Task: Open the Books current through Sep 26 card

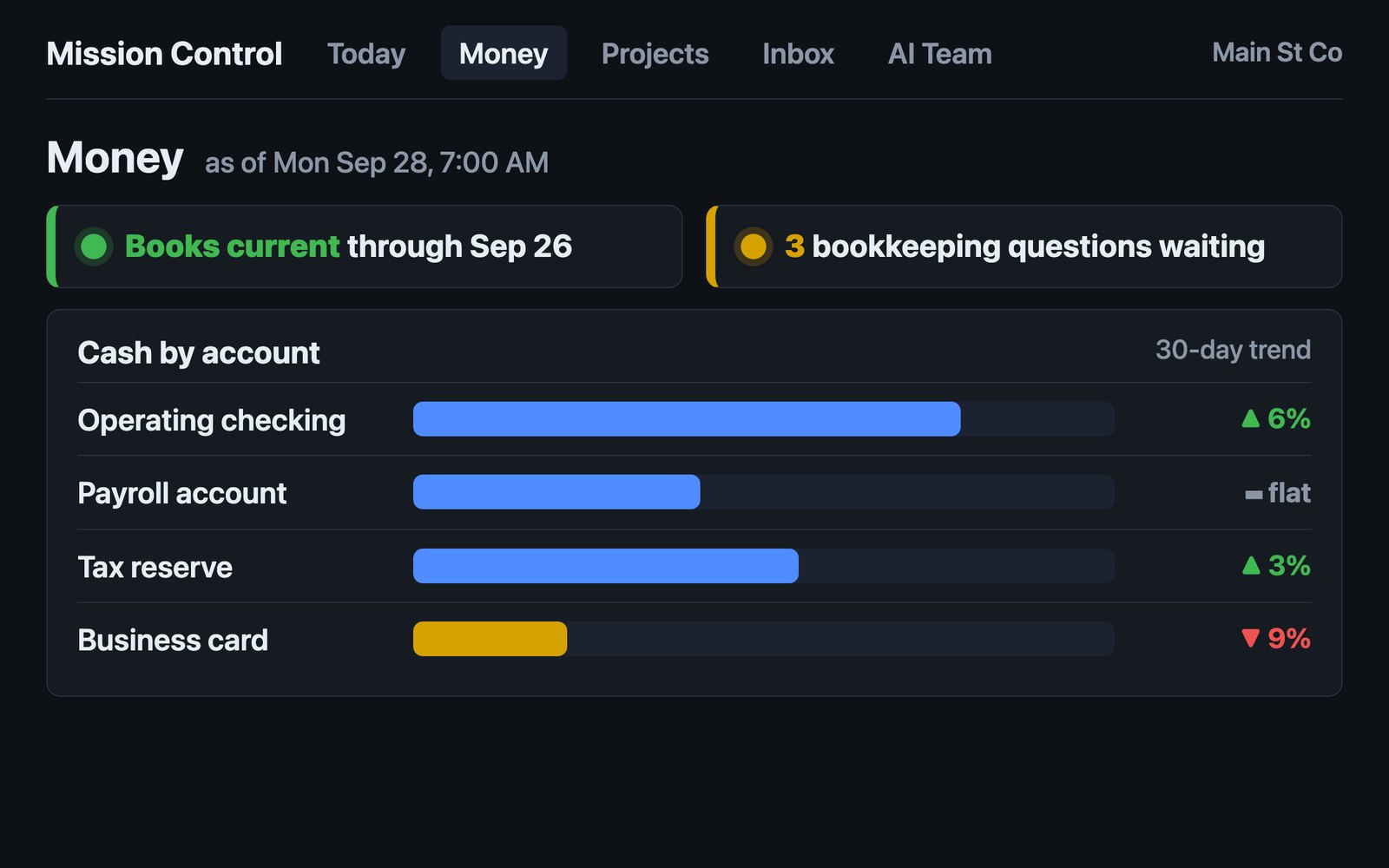Action: [365, 247]
